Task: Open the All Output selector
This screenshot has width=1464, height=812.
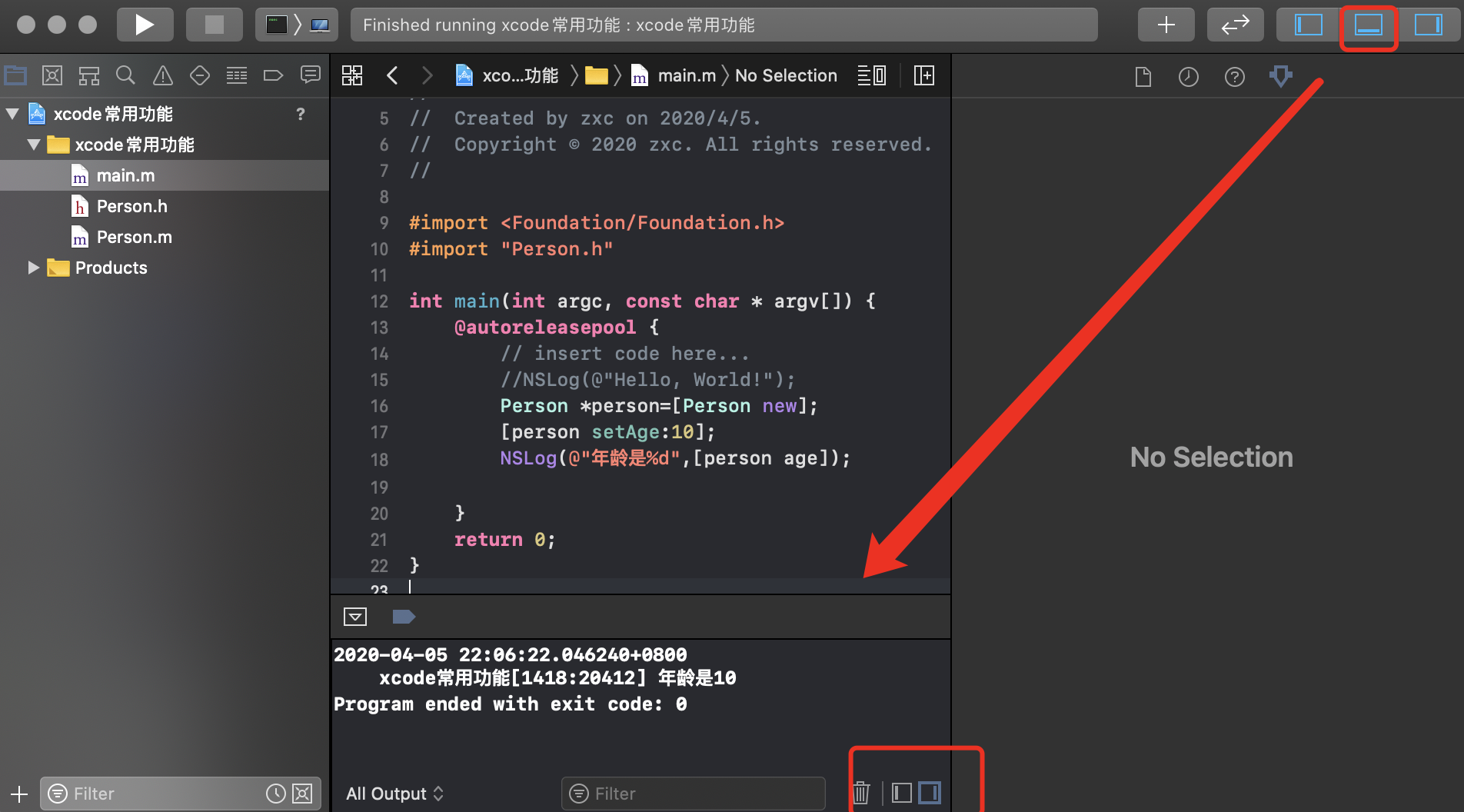Action: pyautogui.click(x=395, y=794)
